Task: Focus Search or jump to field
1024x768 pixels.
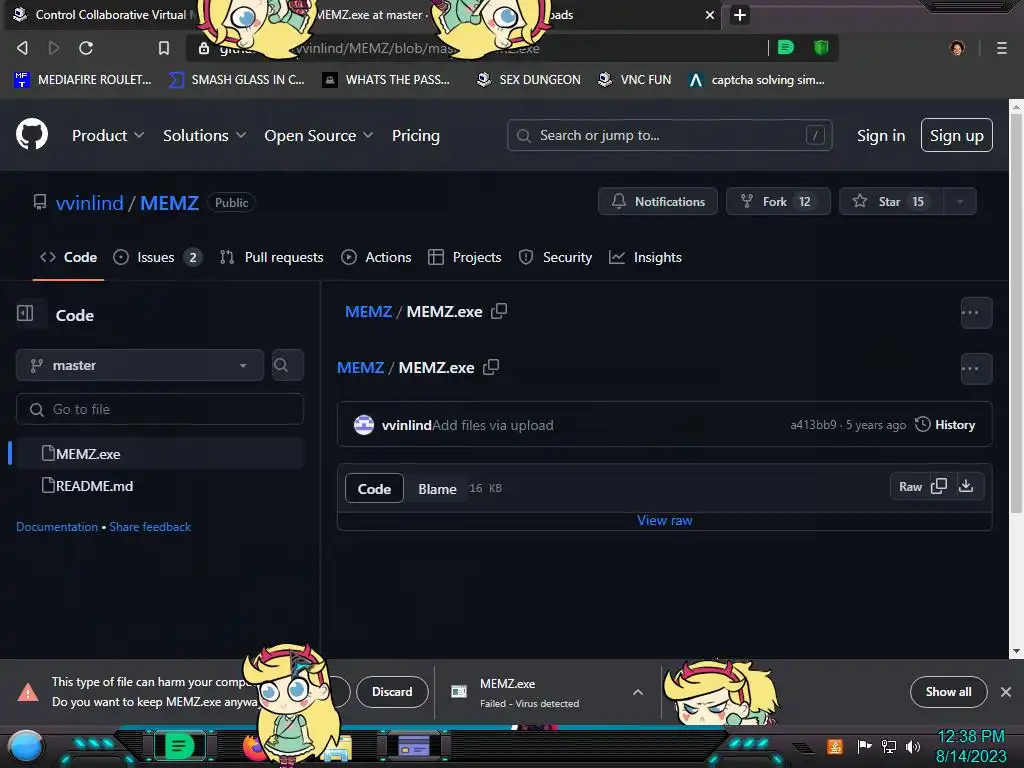Action: tap(669, 135)
